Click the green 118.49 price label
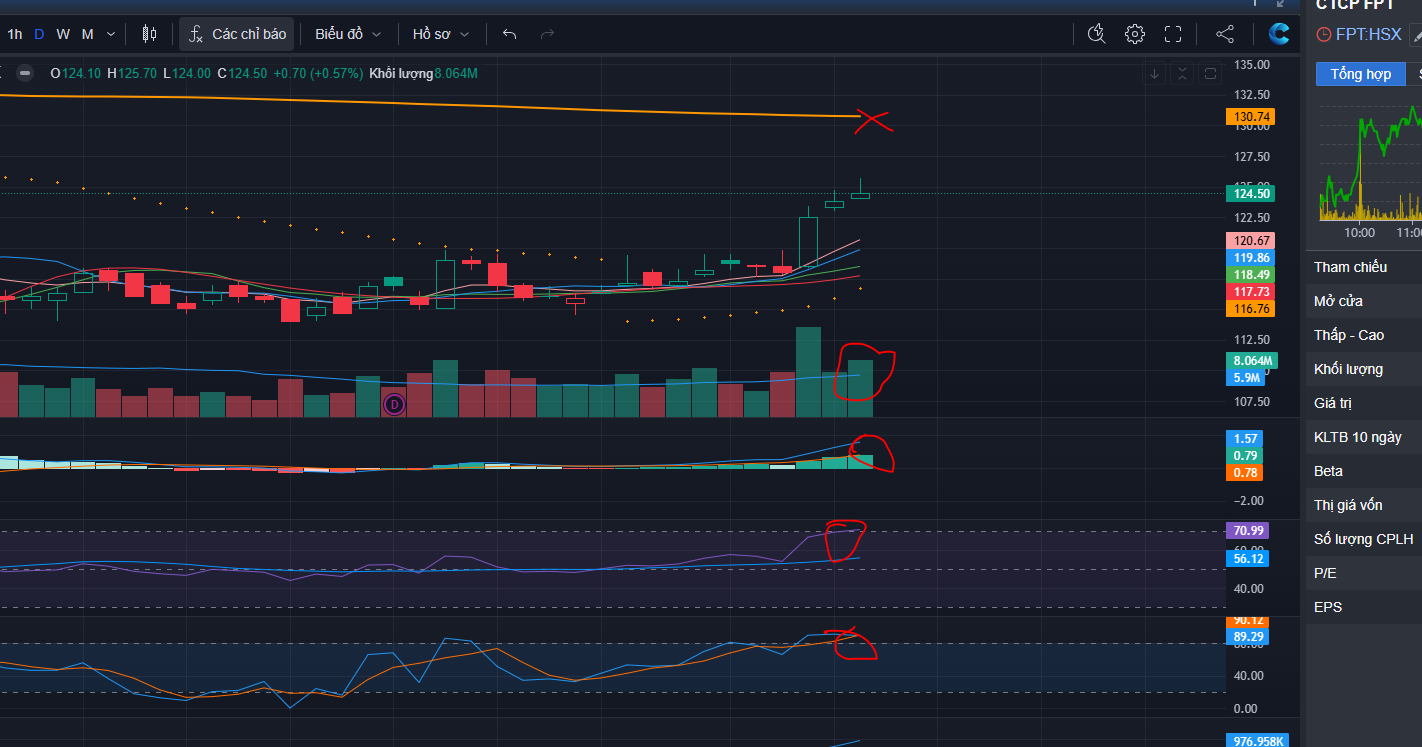 1251,275
